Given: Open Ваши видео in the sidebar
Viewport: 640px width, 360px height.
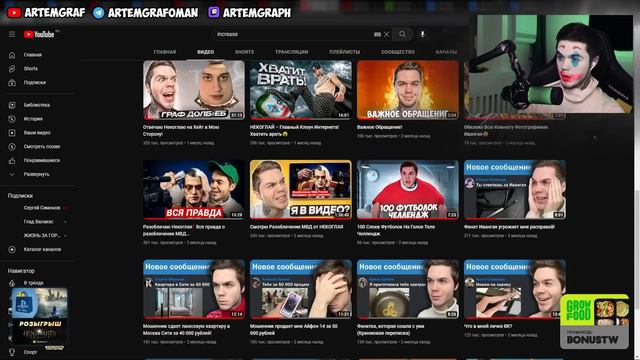Looking at the screenshot, I should tap(38, 133).
